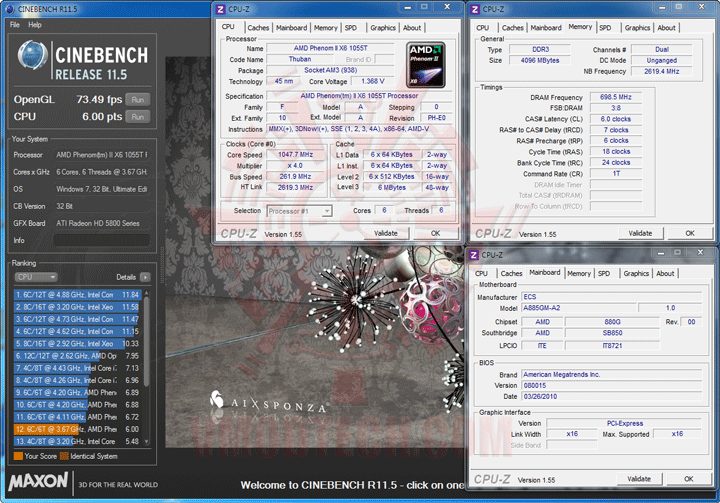Click the CPU-Z icon of Mainboard window
The image size is (720, 503).
[473, 255]
